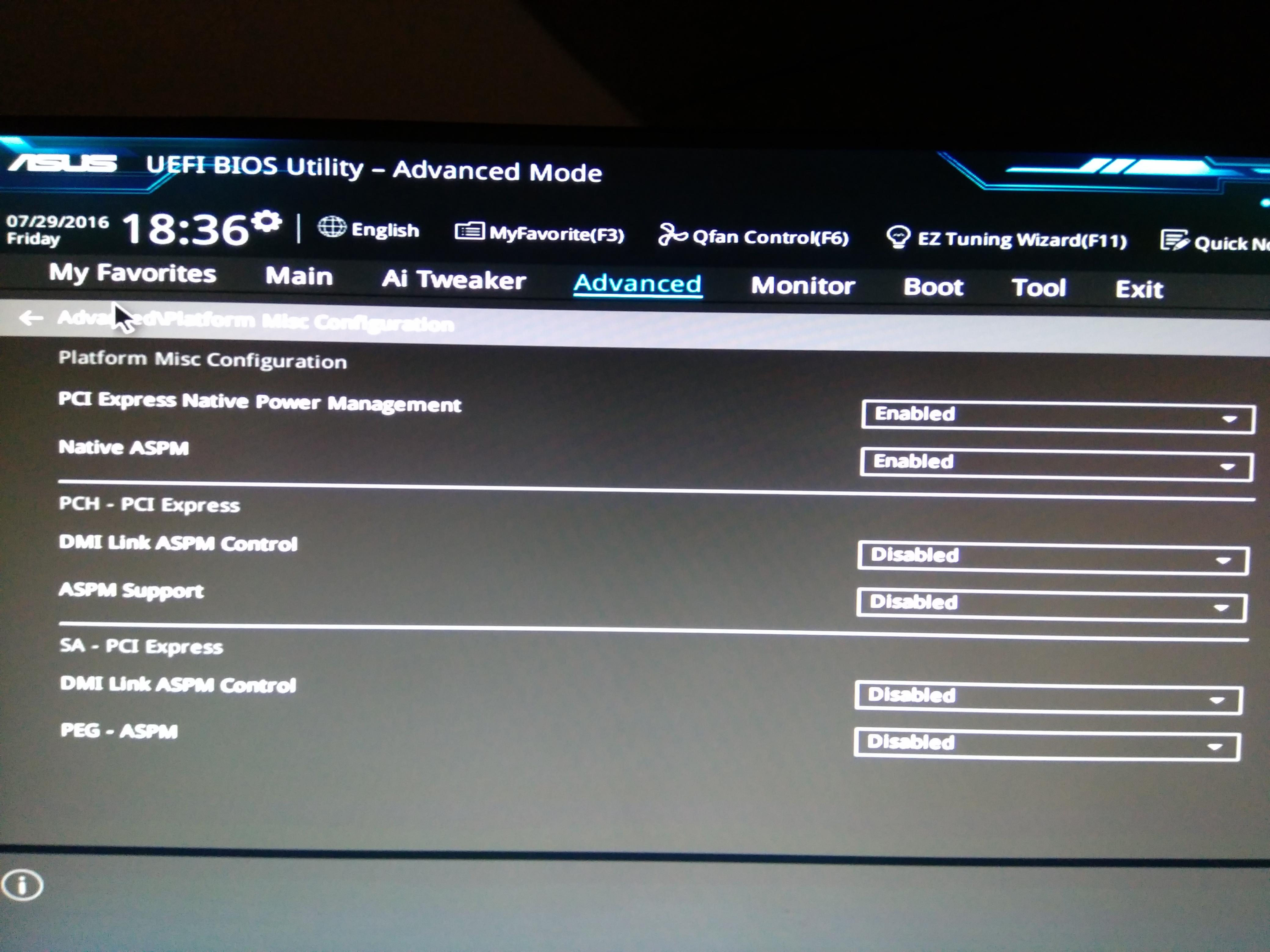Click the back arrow in the breadcrumb

click(31, 317)
